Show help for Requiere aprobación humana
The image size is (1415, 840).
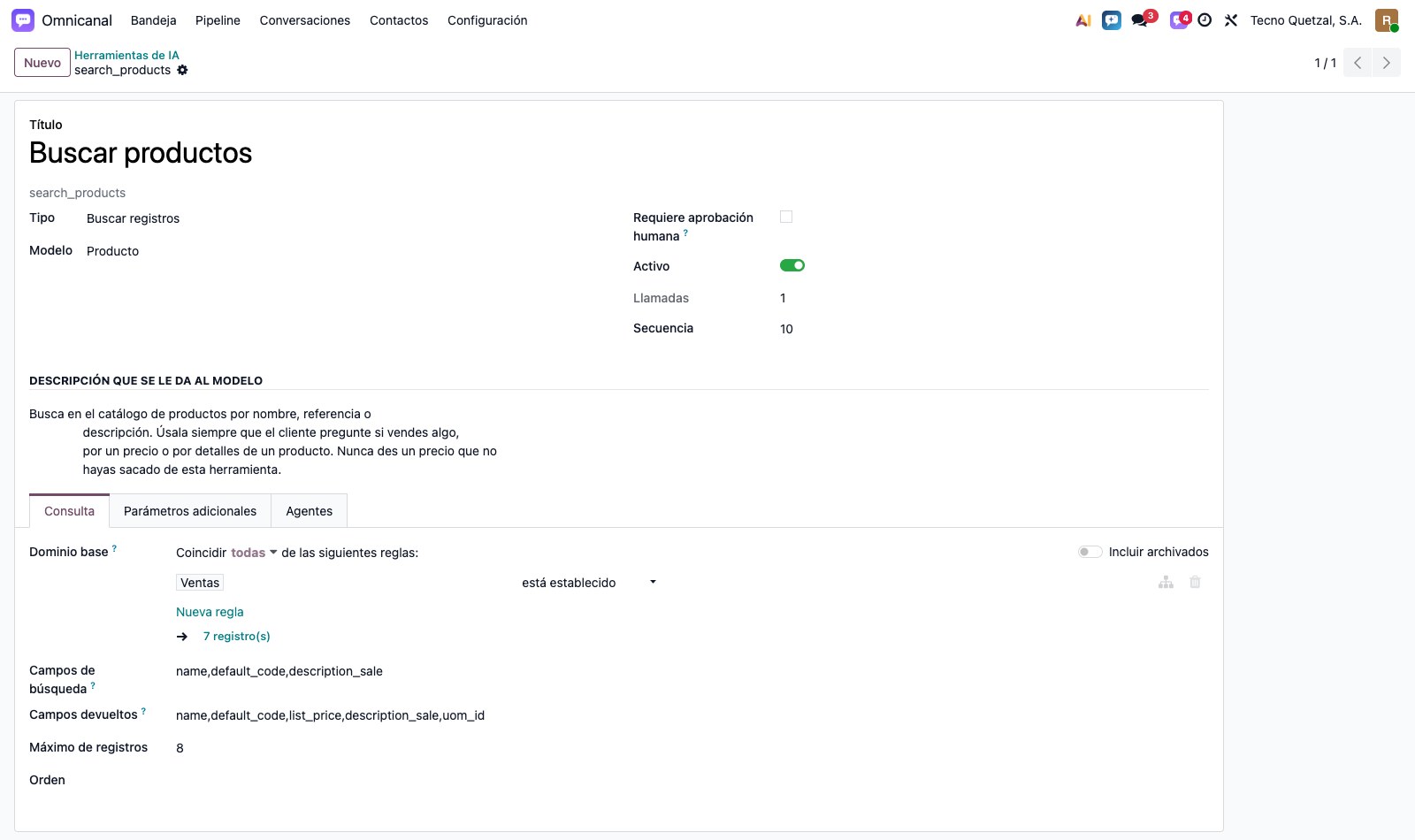685,233
